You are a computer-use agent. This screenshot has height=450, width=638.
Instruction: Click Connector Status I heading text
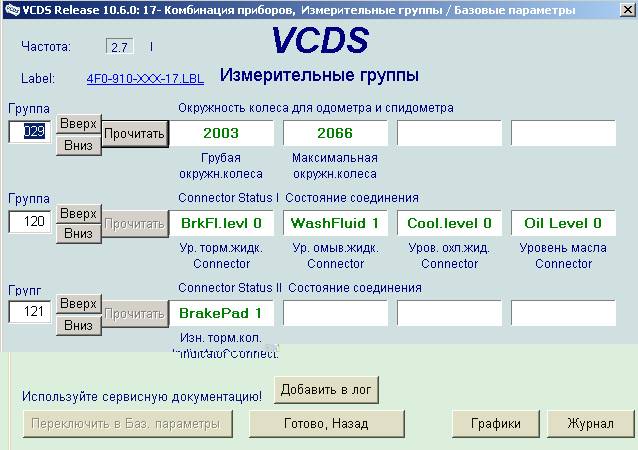coord(229,198)
